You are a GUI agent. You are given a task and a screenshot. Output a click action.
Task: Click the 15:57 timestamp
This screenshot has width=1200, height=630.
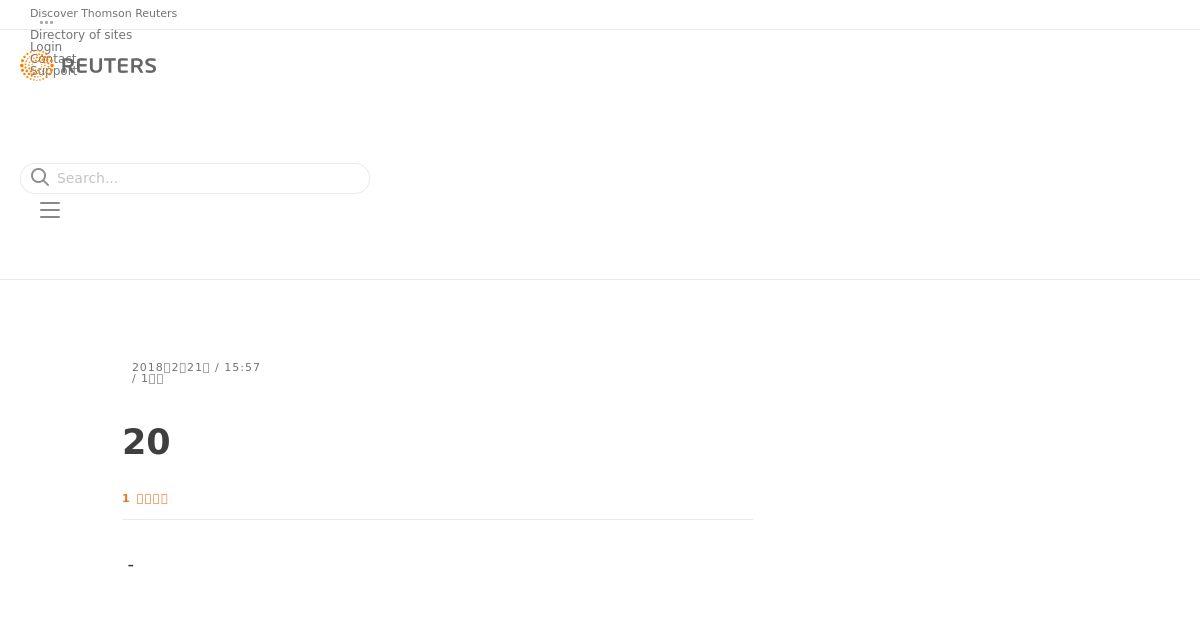click(x=242, y=367)
